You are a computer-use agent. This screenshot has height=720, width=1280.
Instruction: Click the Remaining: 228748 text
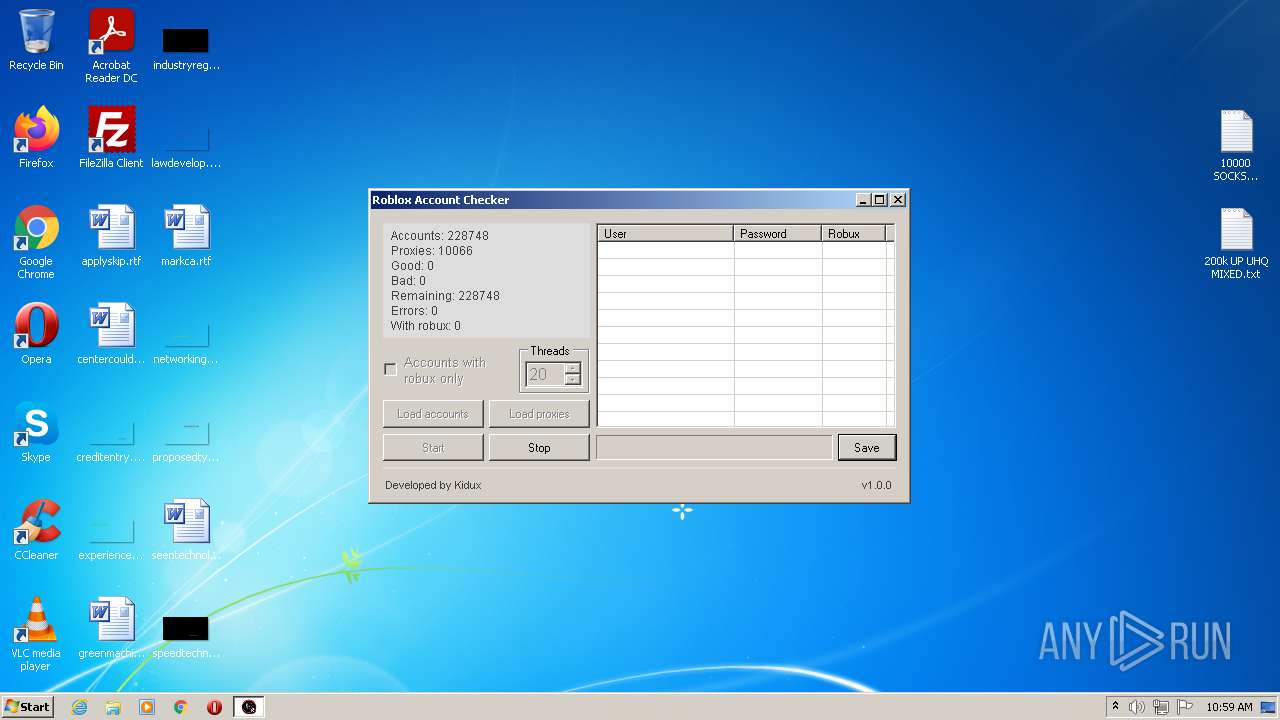445,296
